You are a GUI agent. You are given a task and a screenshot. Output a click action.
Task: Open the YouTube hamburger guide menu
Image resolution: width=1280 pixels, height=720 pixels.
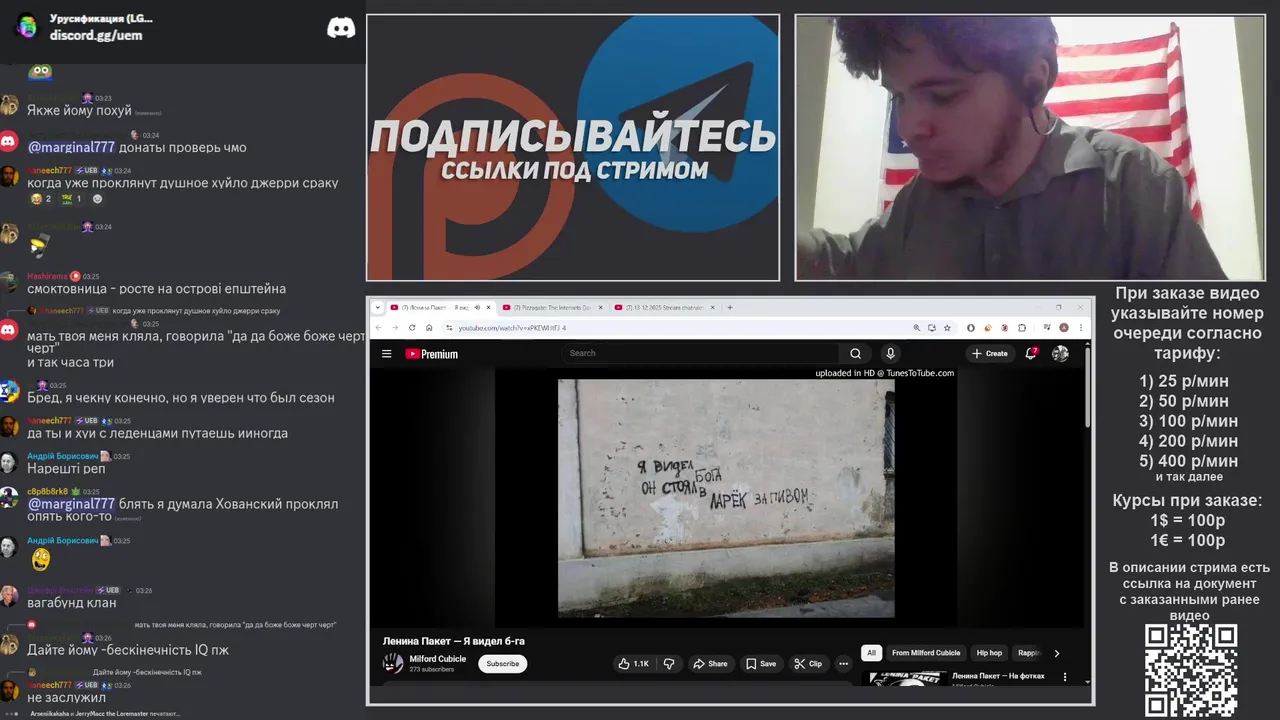click(386, 353)
